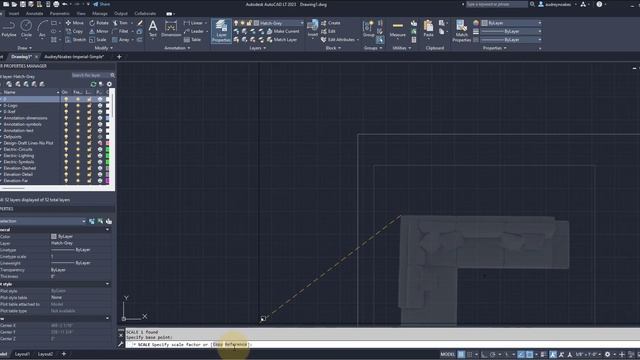Add a new drawing tab with plus
This screenshot has height=360, width=640.
tap(119, 57)
